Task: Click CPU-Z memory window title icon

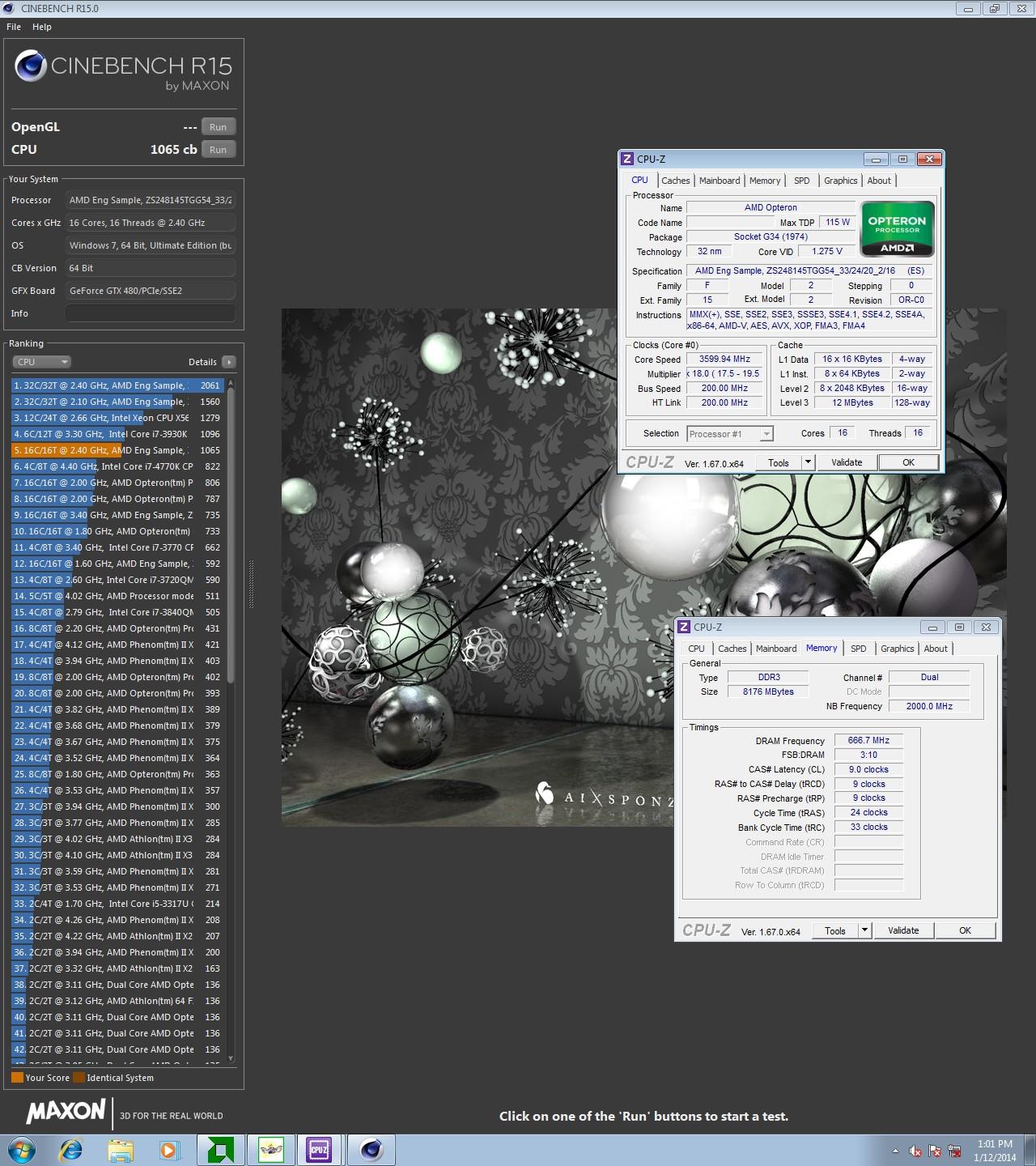Action: tap(684, 627)
